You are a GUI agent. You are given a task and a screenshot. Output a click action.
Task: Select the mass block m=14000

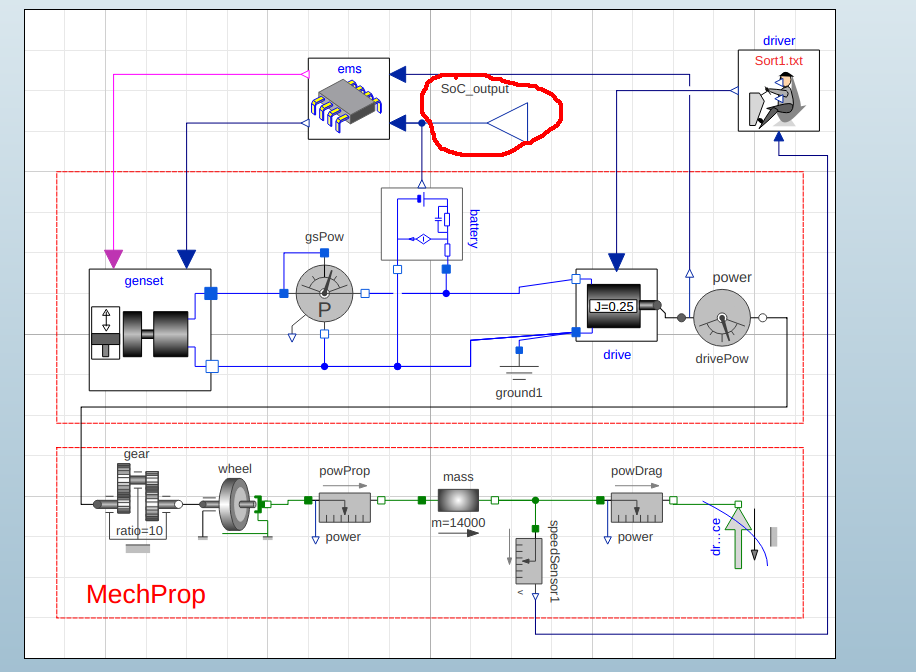tap(459, 500)
